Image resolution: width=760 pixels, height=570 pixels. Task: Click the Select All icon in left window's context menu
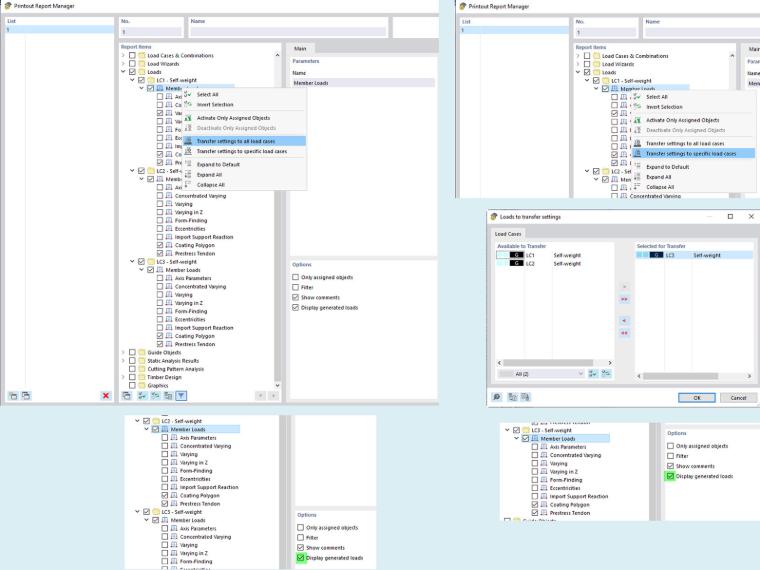click(188, 95)
